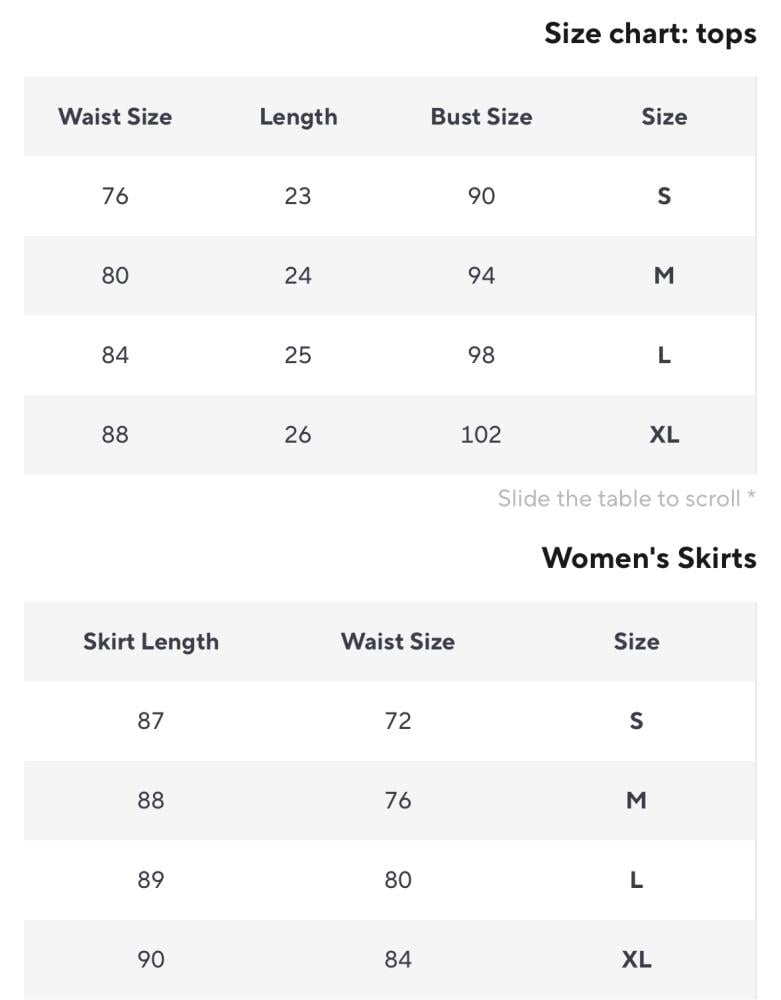Image resolution: width=781 pixels, height=1000 pixels.
Task: Click the Size header in tops table
Action: pos(664,117)
